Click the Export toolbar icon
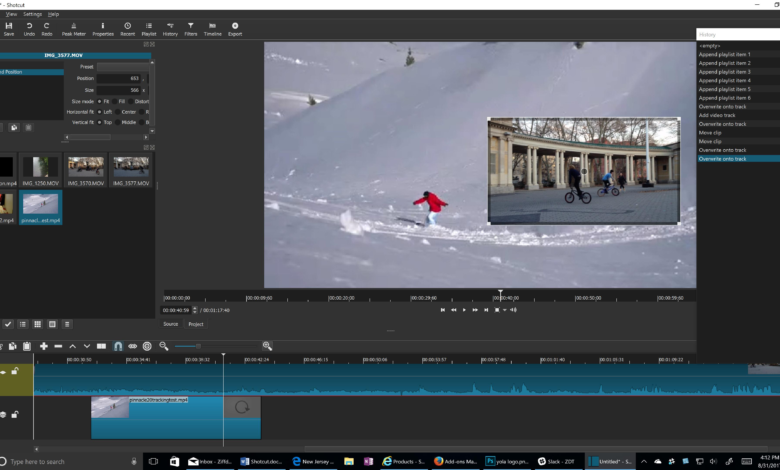Viewport: 780px width, 470px height. tap(235, 28)
